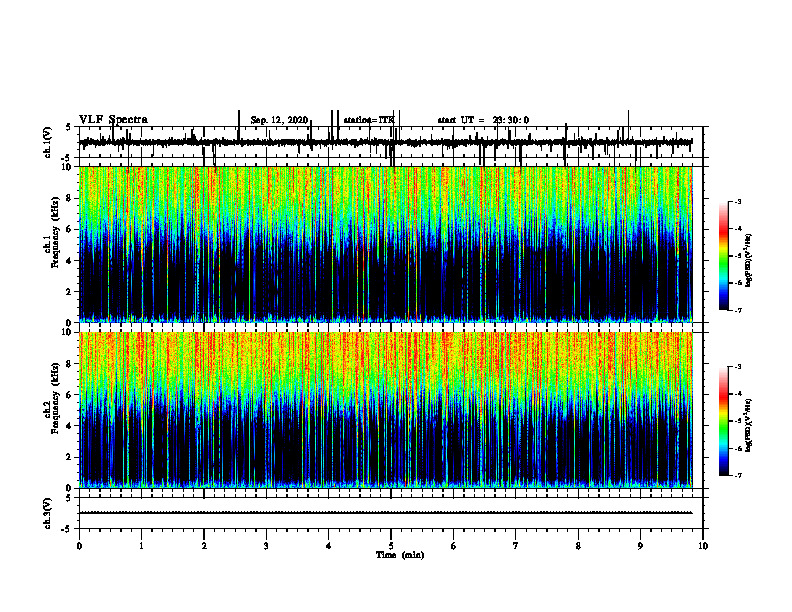Click inside the ch.2 spectrogram panel

[386, 410]
